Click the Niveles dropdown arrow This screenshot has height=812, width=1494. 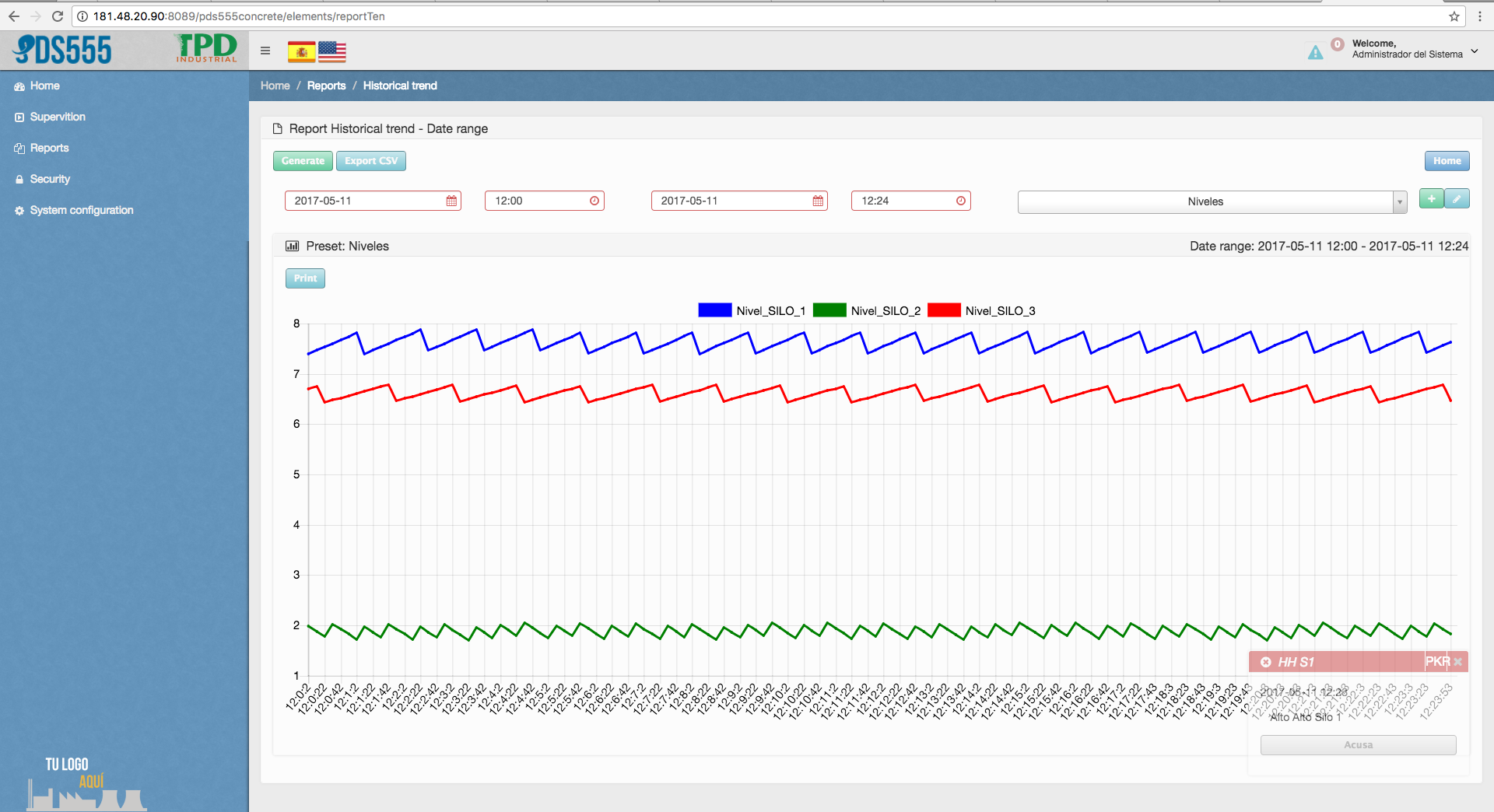click(x=1400, y=201)
